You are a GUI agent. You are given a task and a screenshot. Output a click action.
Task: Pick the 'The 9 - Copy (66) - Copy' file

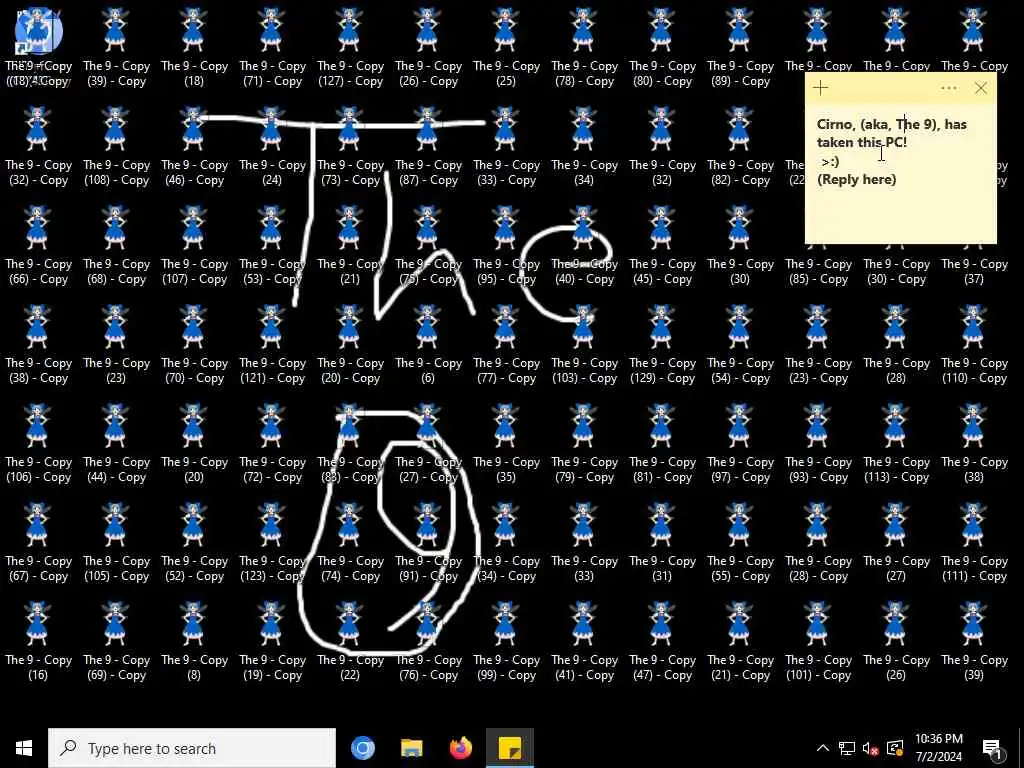pos(38,247)
